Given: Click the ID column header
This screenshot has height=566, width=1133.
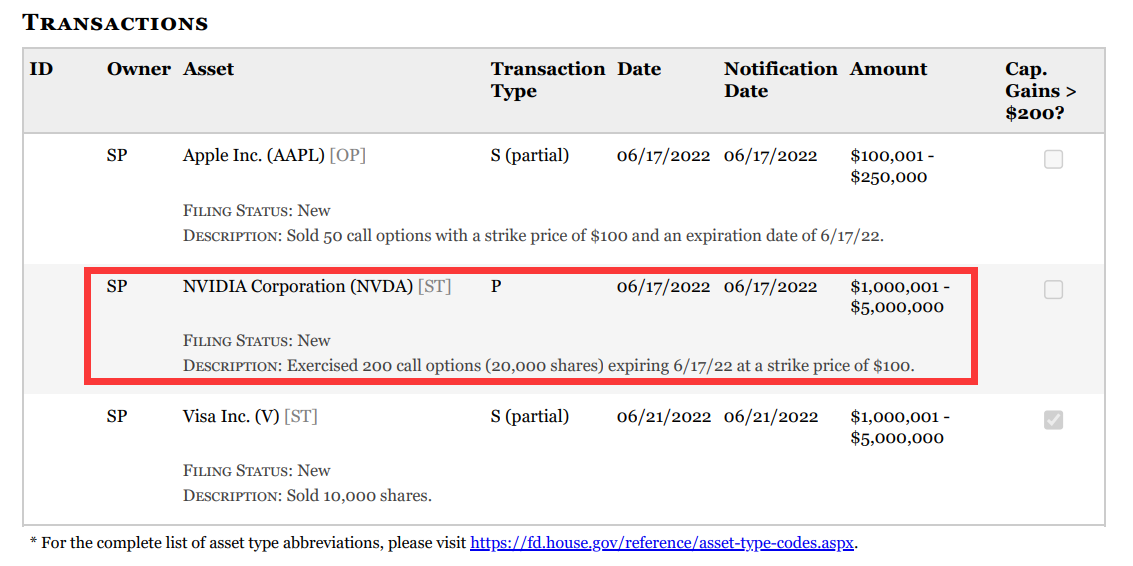Looking at the screenshot, I should click(x=41, y=69).
